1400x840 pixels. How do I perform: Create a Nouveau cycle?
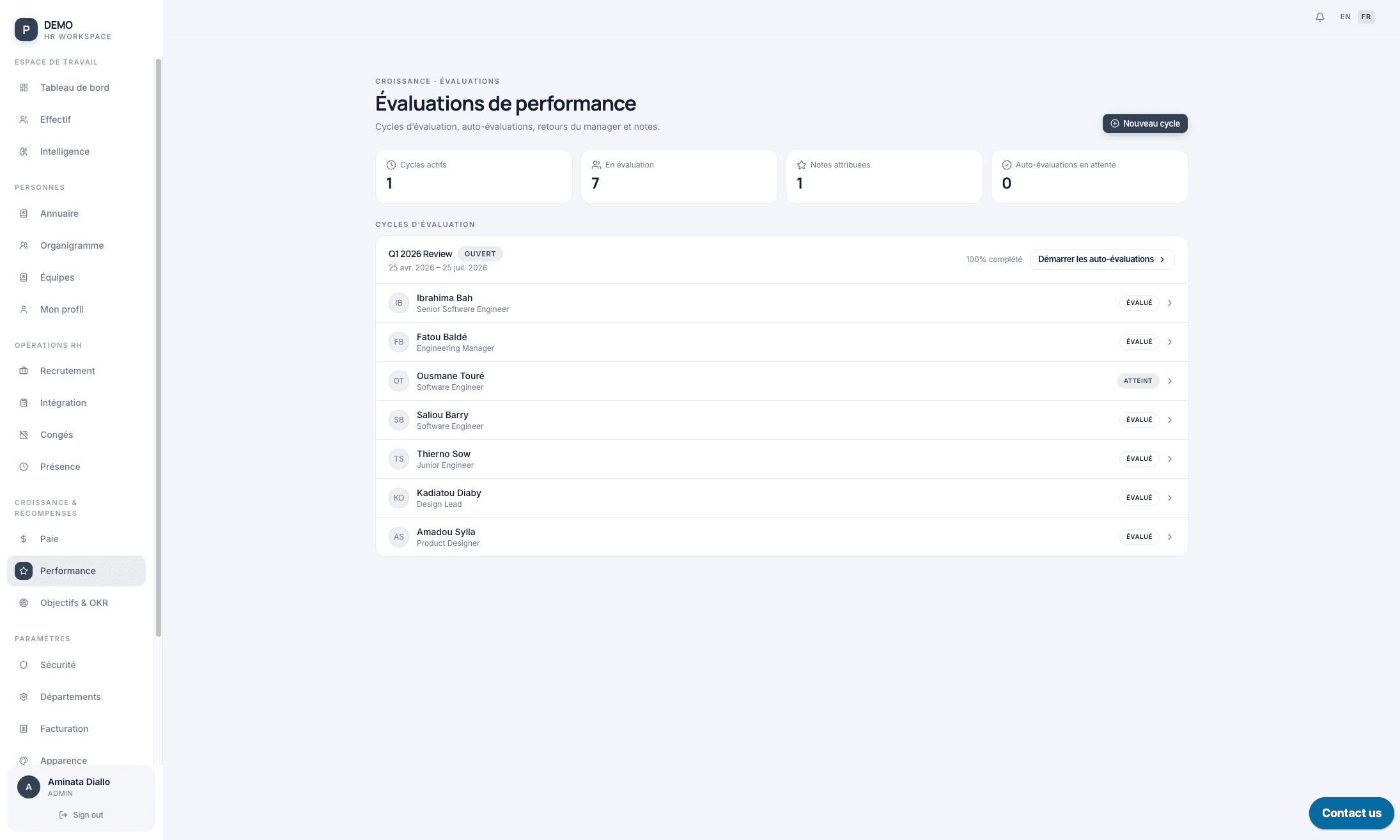tap(1145, 123)
